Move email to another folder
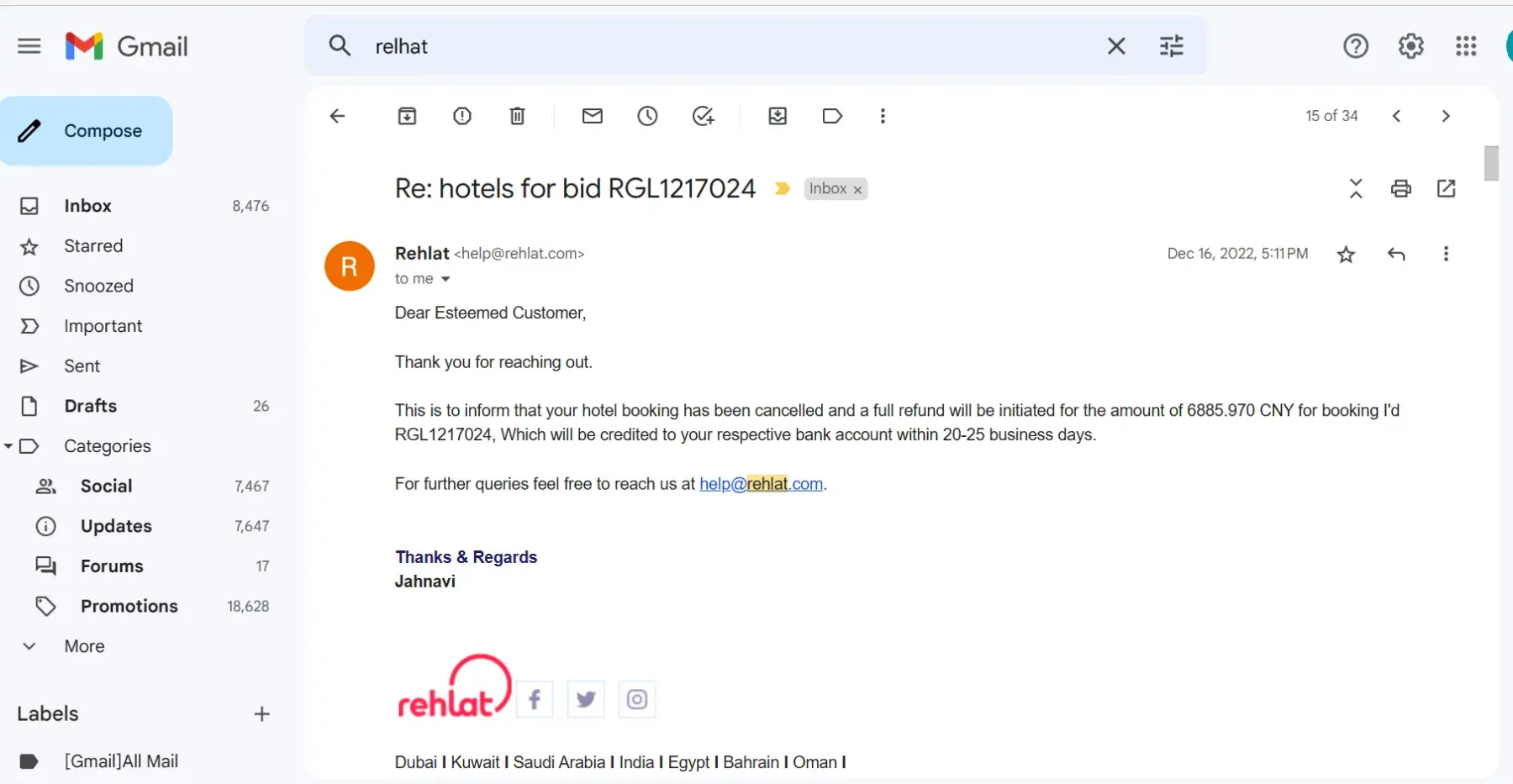The width and height of the screenshot is (1513, 784). click(x=778, y=116)
